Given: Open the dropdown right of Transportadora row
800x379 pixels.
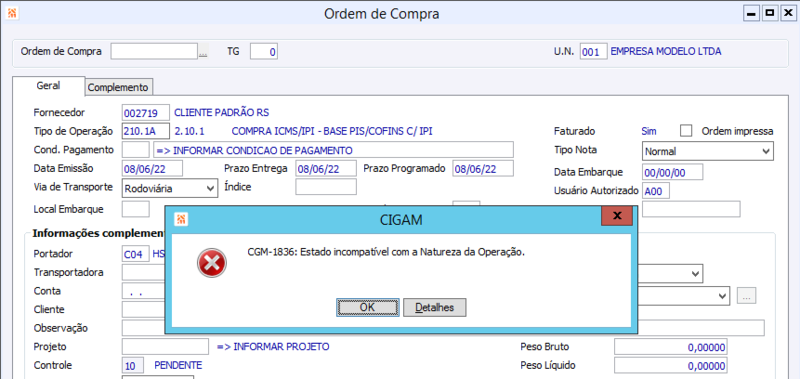Looking at the screenshot, I should point(694,274).
